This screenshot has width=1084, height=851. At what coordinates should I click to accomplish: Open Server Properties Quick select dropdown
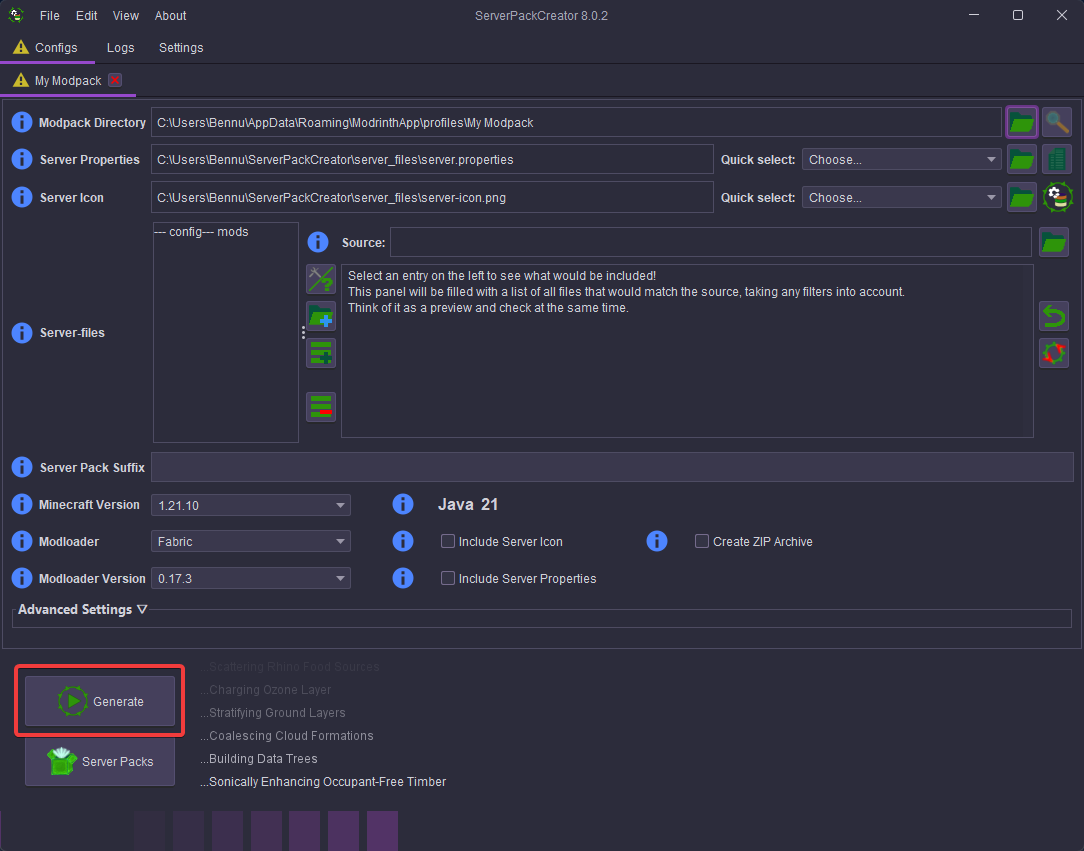(901, 160)
